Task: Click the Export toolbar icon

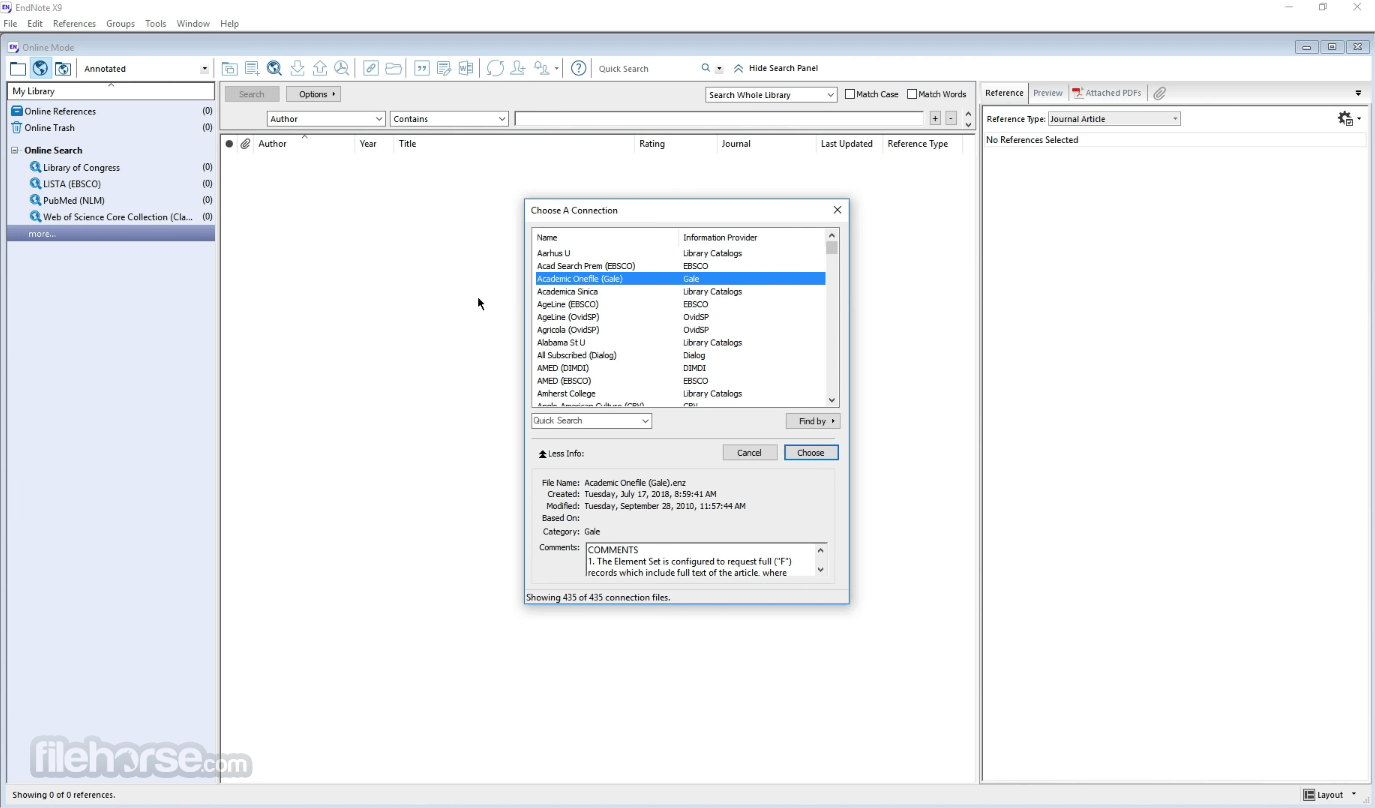Action: click(x=320, y=69)
